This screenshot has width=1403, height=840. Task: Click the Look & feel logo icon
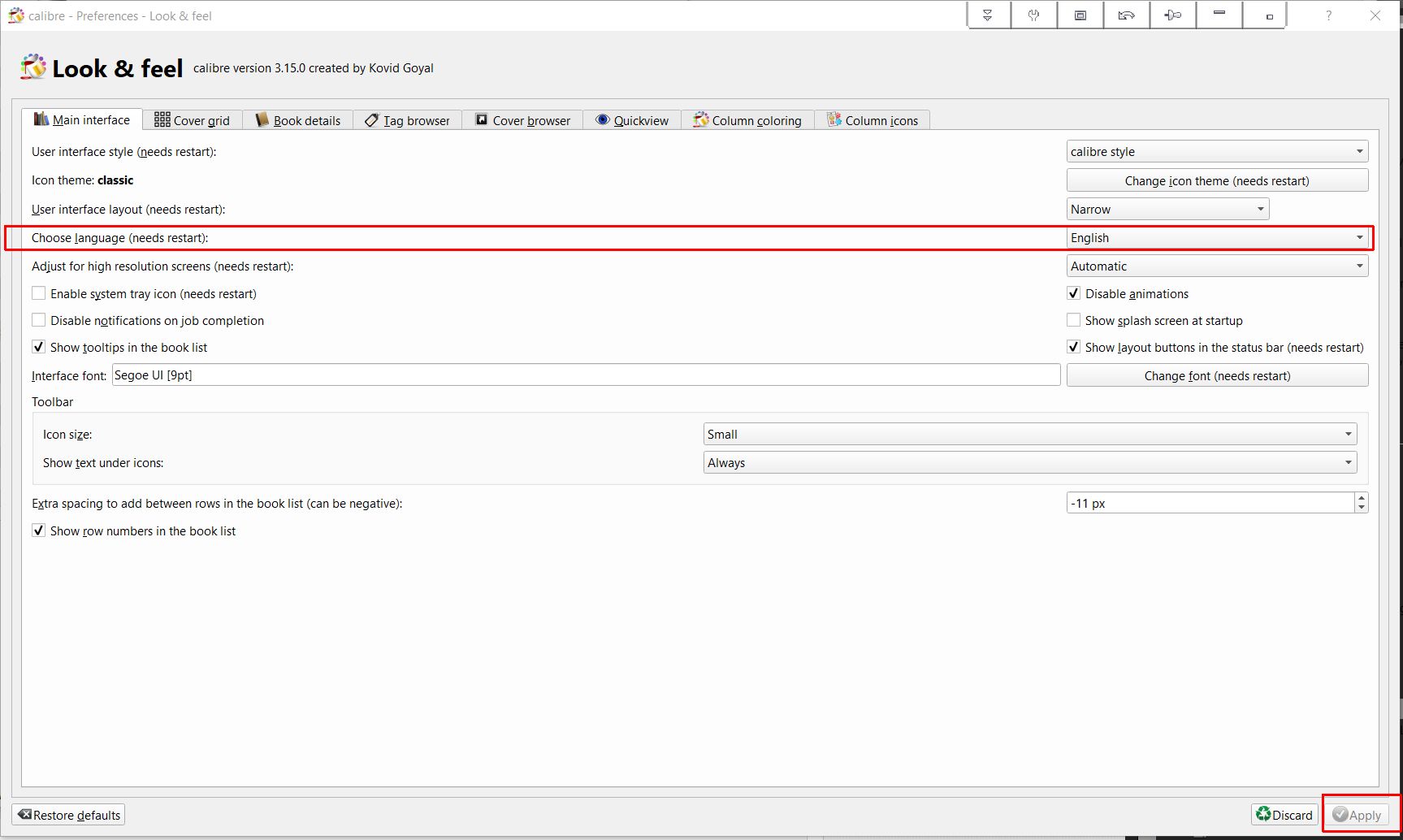[x=33, y=67]
